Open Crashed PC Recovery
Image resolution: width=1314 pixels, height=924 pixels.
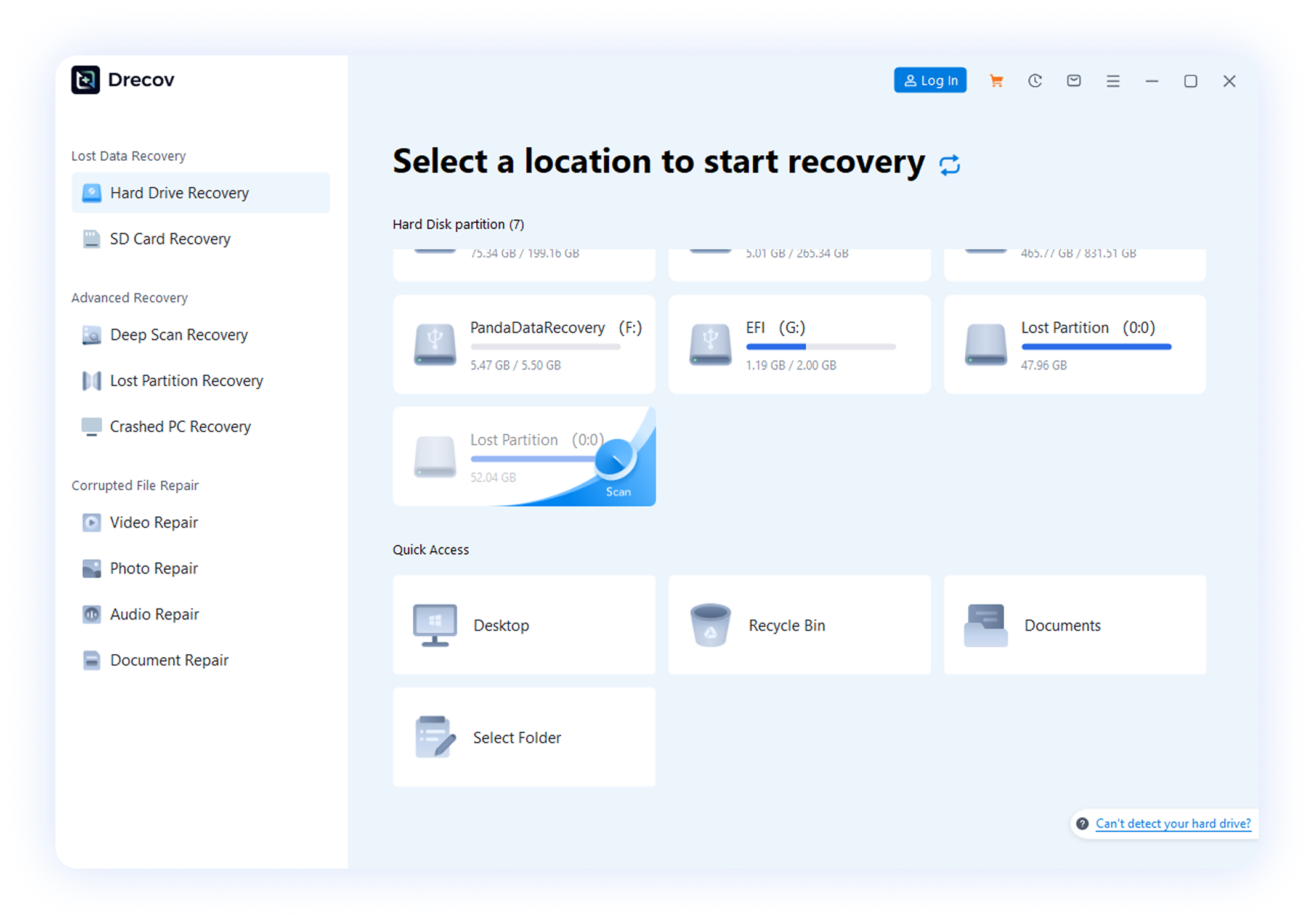tap(180, 427)
